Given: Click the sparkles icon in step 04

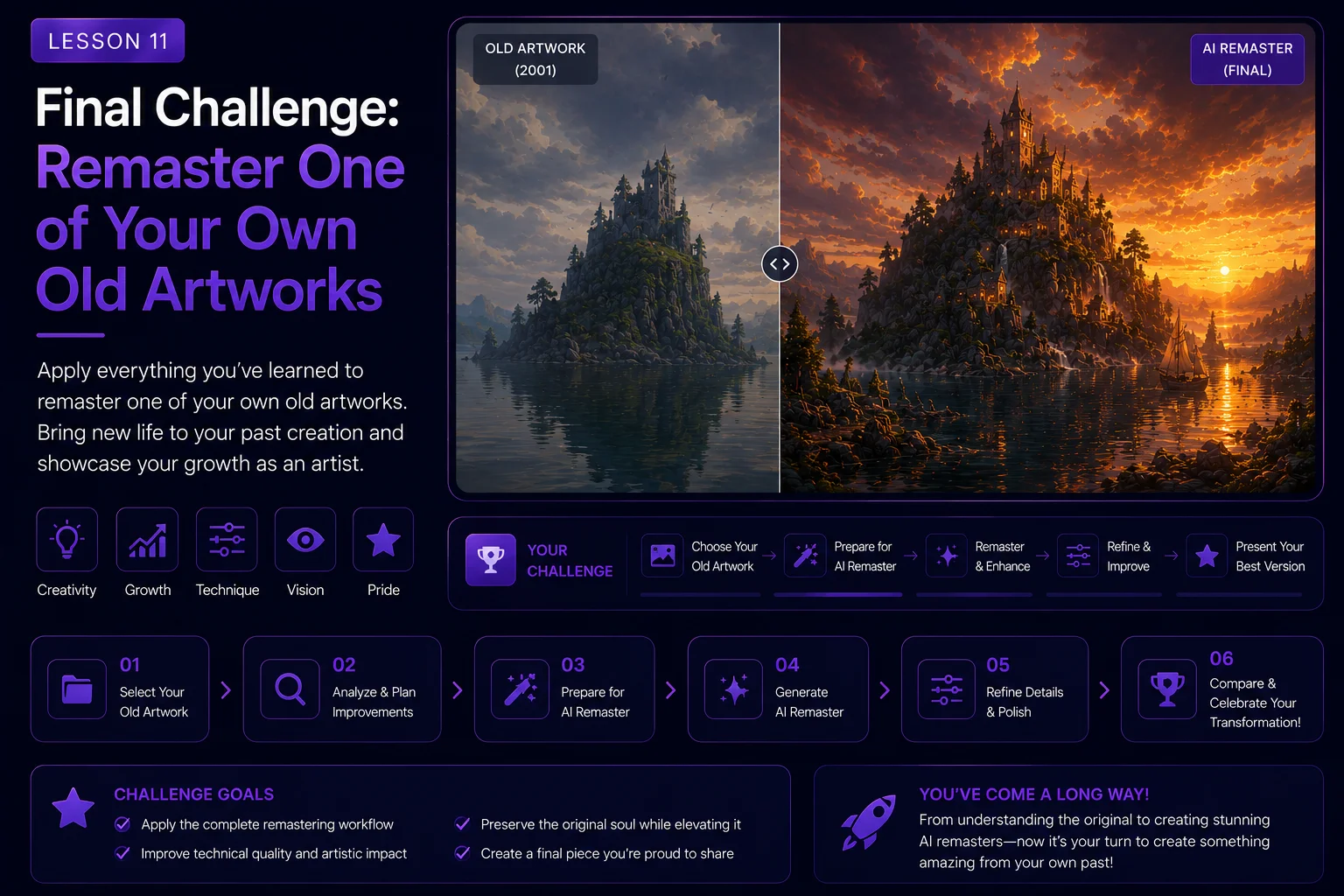Looking at the screenshot, I should (734, 689).
